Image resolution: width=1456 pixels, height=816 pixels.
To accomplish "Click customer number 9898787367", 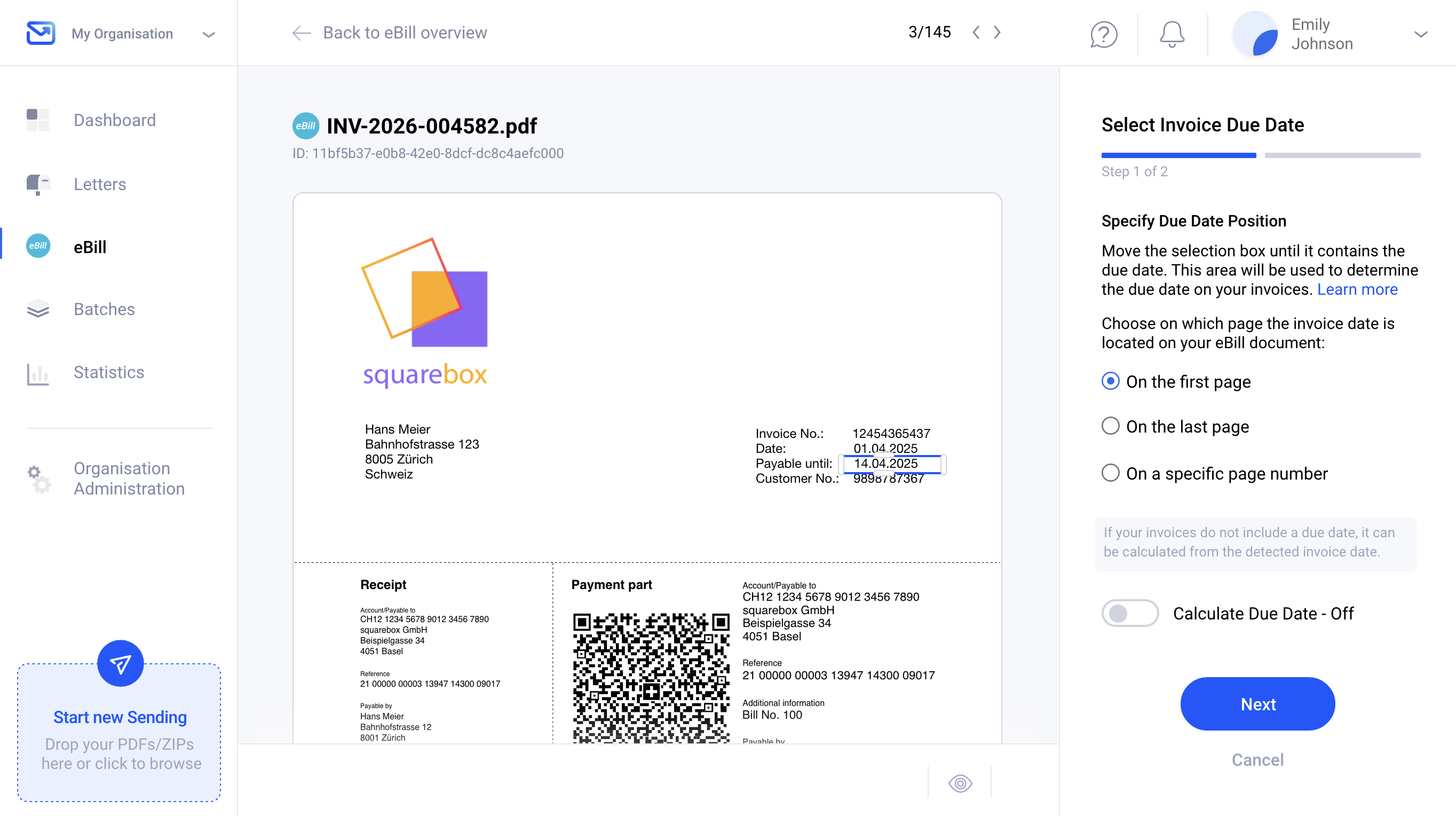I will point(889,479).
